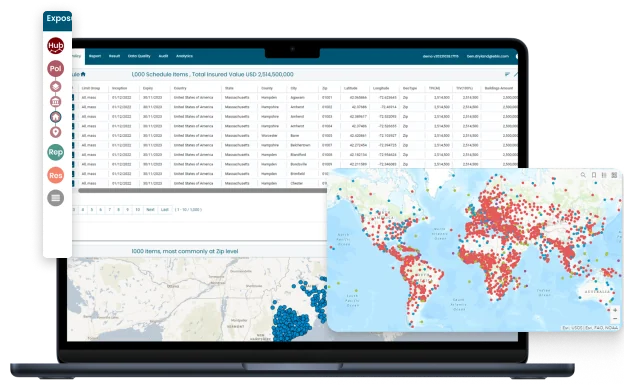Go to page 10 in the pagination
The height and width of the screenshot is (392, 624).
137,209
